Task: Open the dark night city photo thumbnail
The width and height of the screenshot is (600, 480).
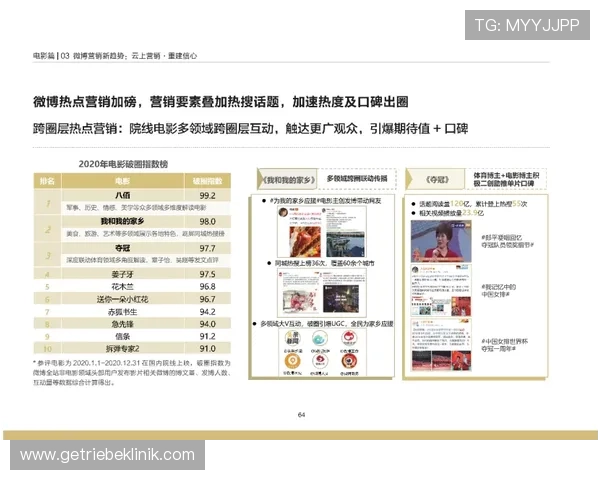Action: click(x=341, y=299)
